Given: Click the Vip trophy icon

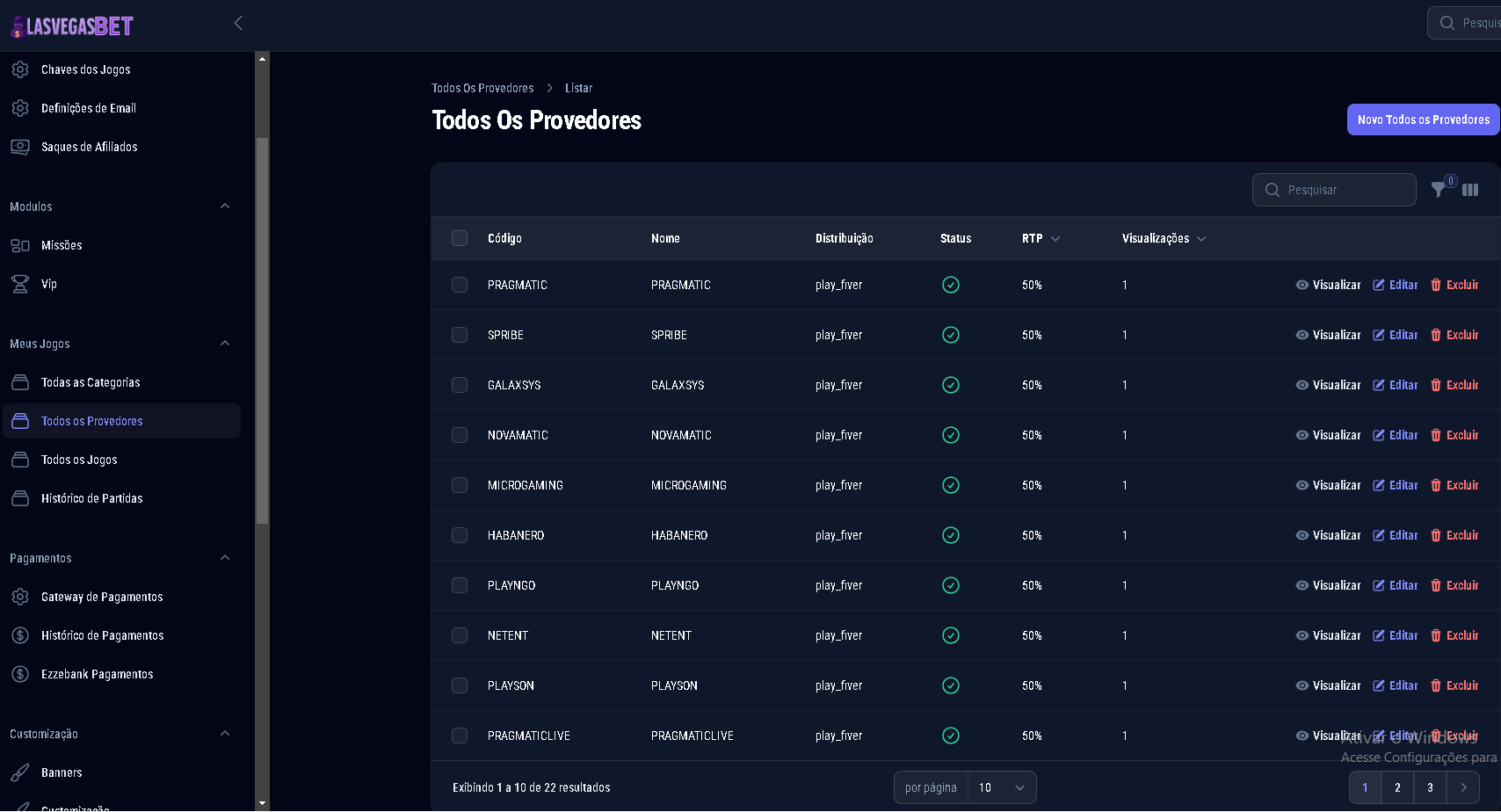Looking at the screenshot, I should pyautogui.click(x=20, y=284).
